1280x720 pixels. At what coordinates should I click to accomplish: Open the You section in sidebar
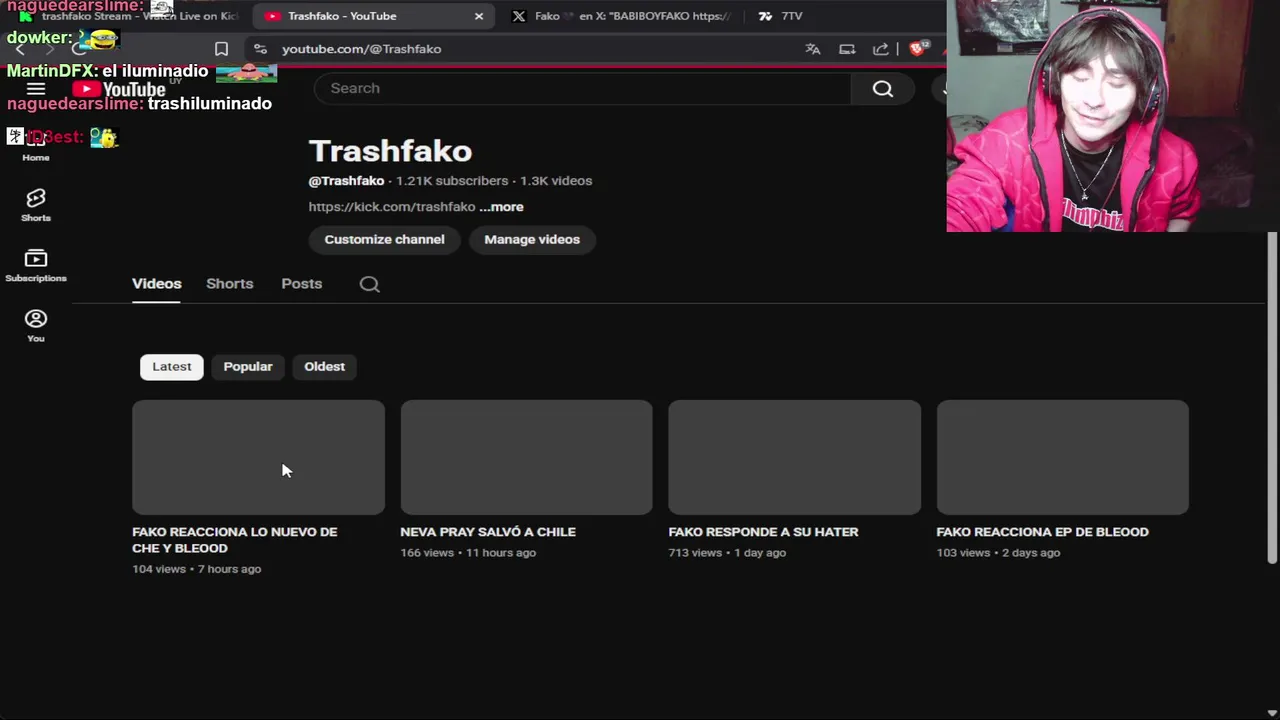click(x=36, y=326)
